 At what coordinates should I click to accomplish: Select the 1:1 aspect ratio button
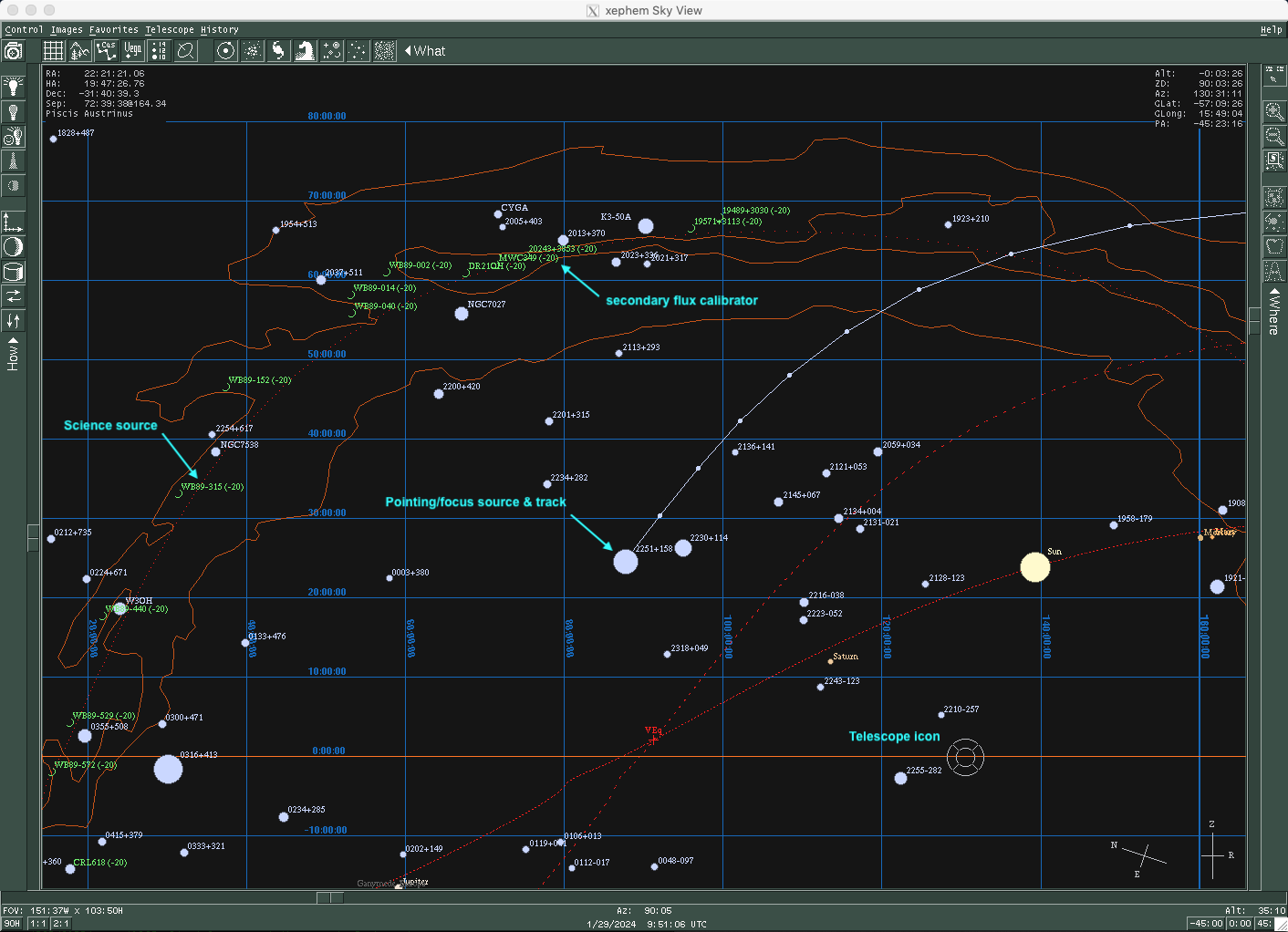(x=38, y=924)
